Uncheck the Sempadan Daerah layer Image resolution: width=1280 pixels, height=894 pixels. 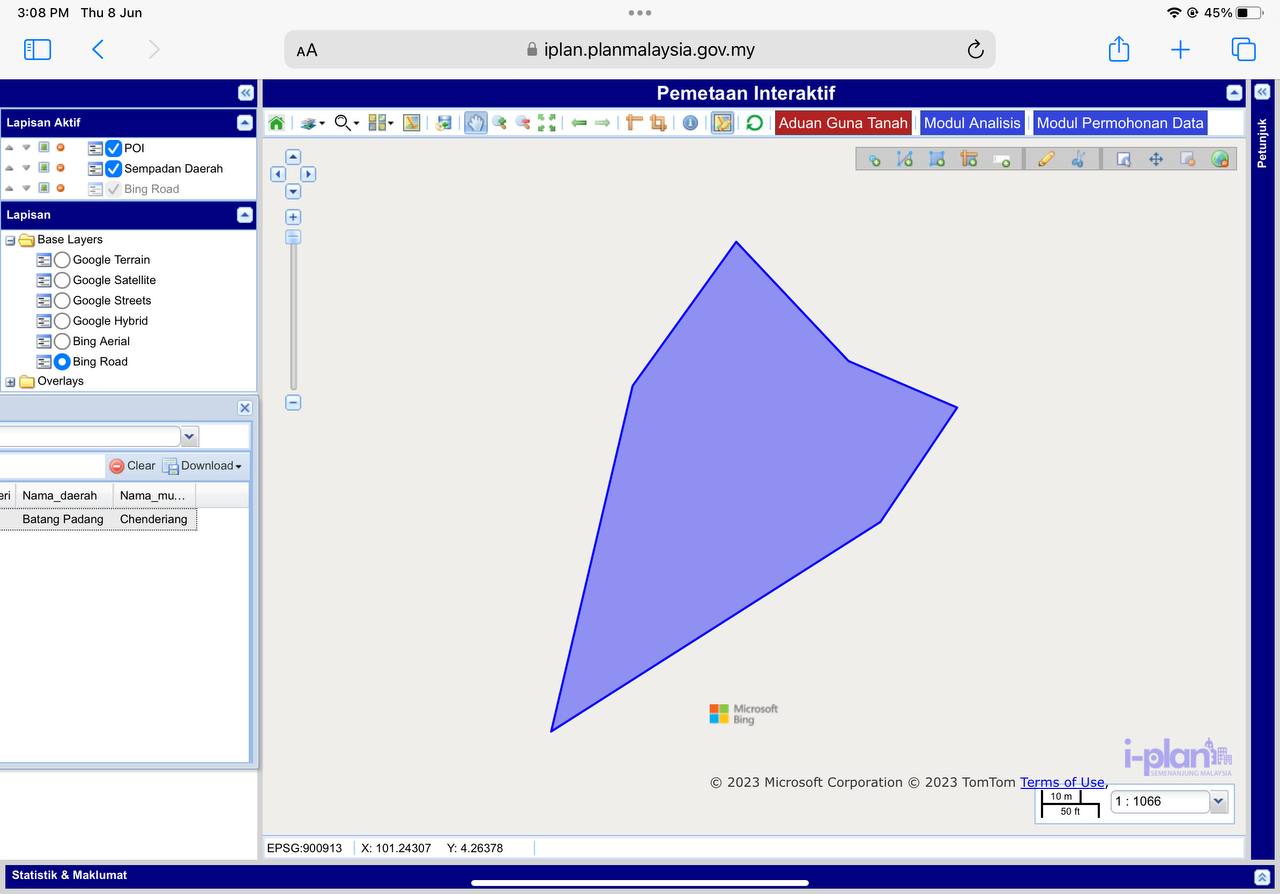pyautogui.click(x=114, y=169)
